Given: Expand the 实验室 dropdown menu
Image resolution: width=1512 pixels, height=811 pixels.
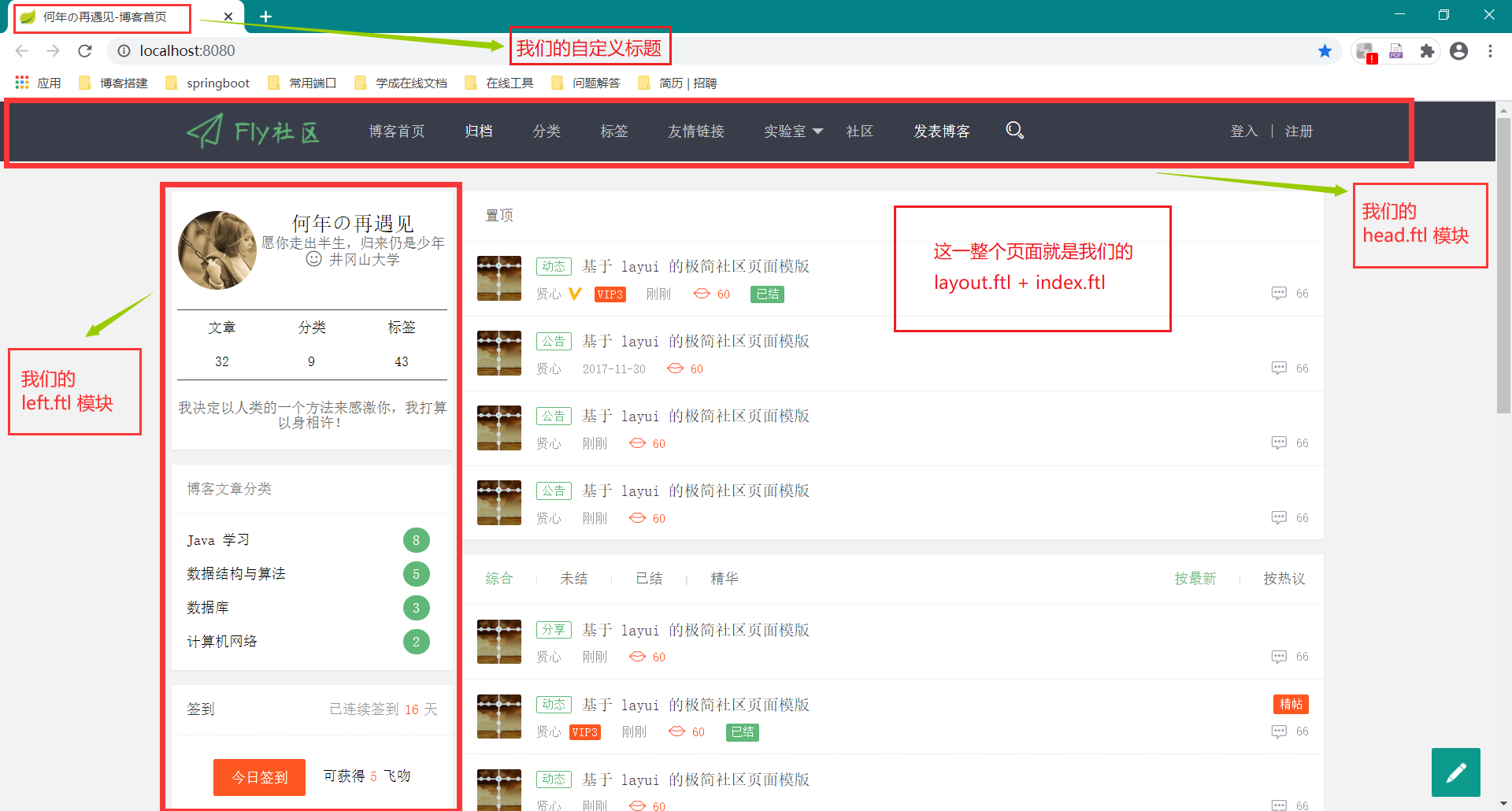Looking at the screenshot, I should point(793,131).
